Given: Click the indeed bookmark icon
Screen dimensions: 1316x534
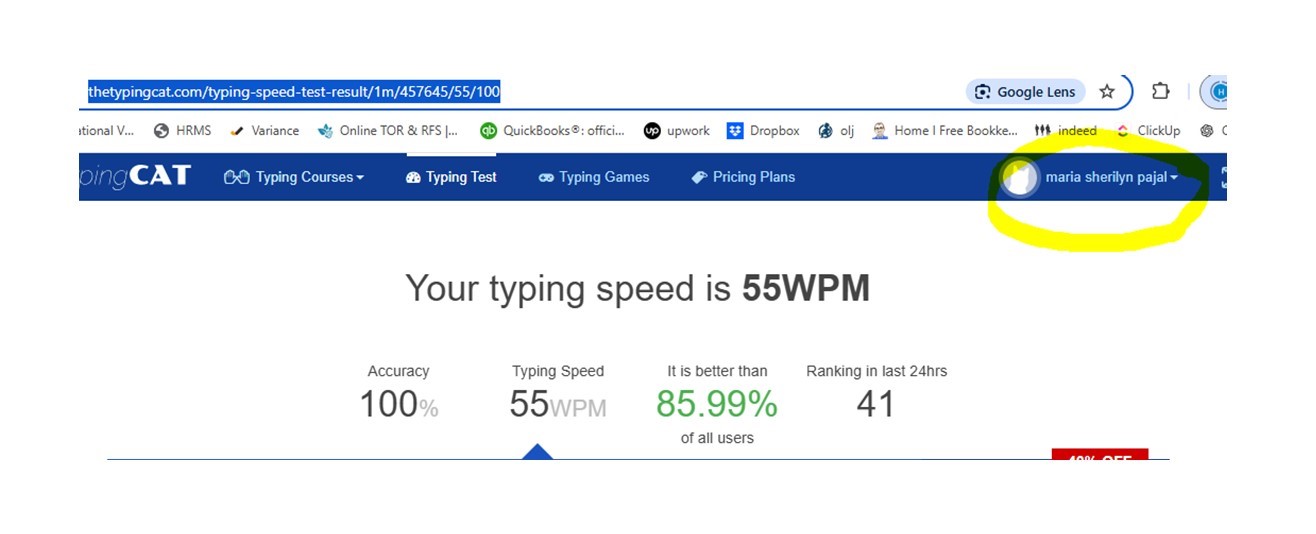Looking at the screenshot, I should click(x=1043, y=130).
